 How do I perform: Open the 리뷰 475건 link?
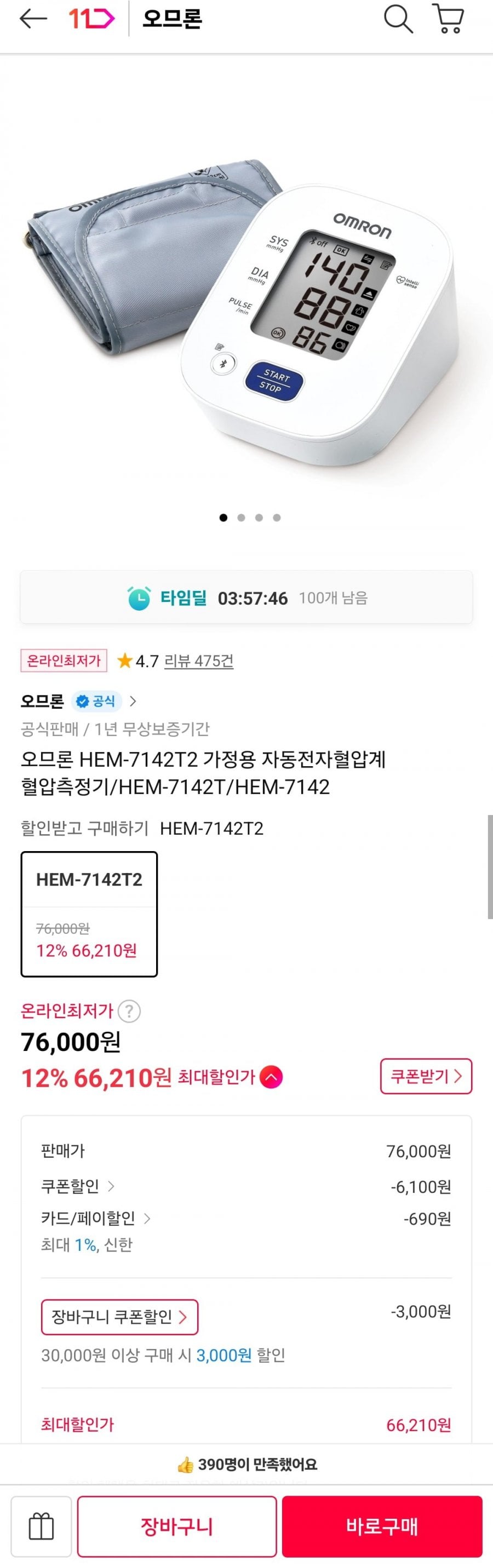pos(199,661)
